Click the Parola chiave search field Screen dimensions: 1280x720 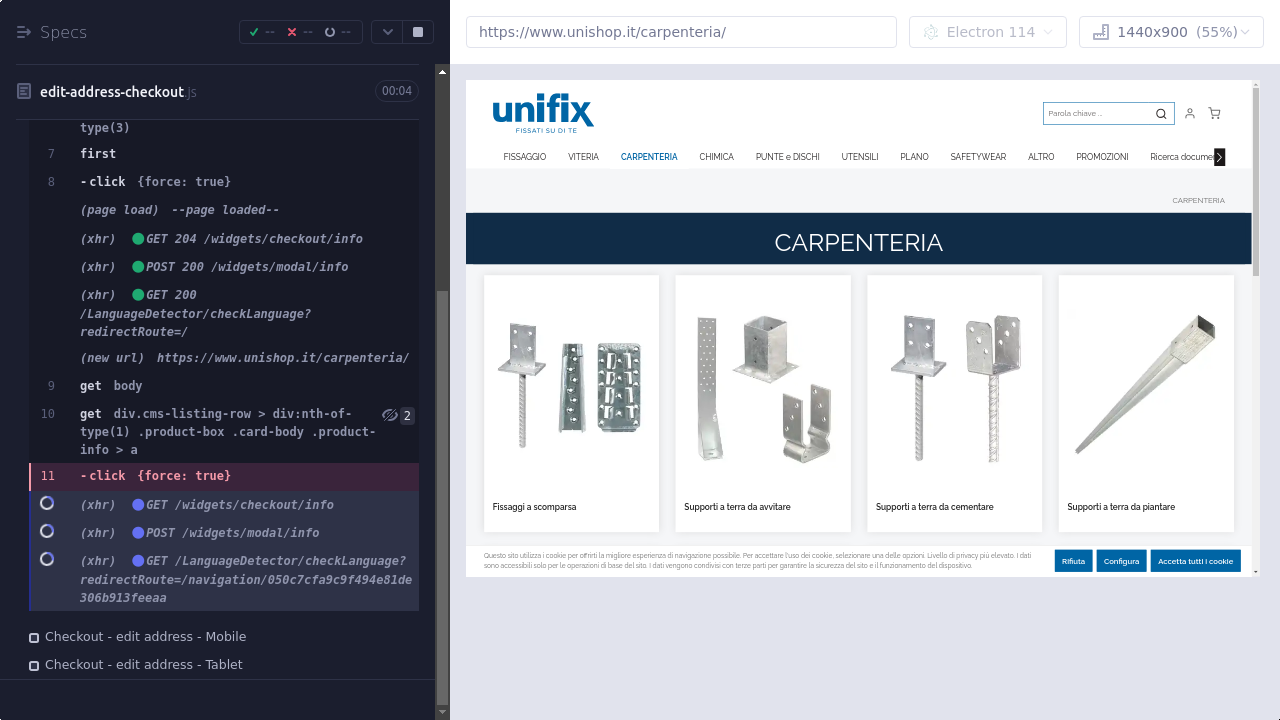click(1097, 114)
